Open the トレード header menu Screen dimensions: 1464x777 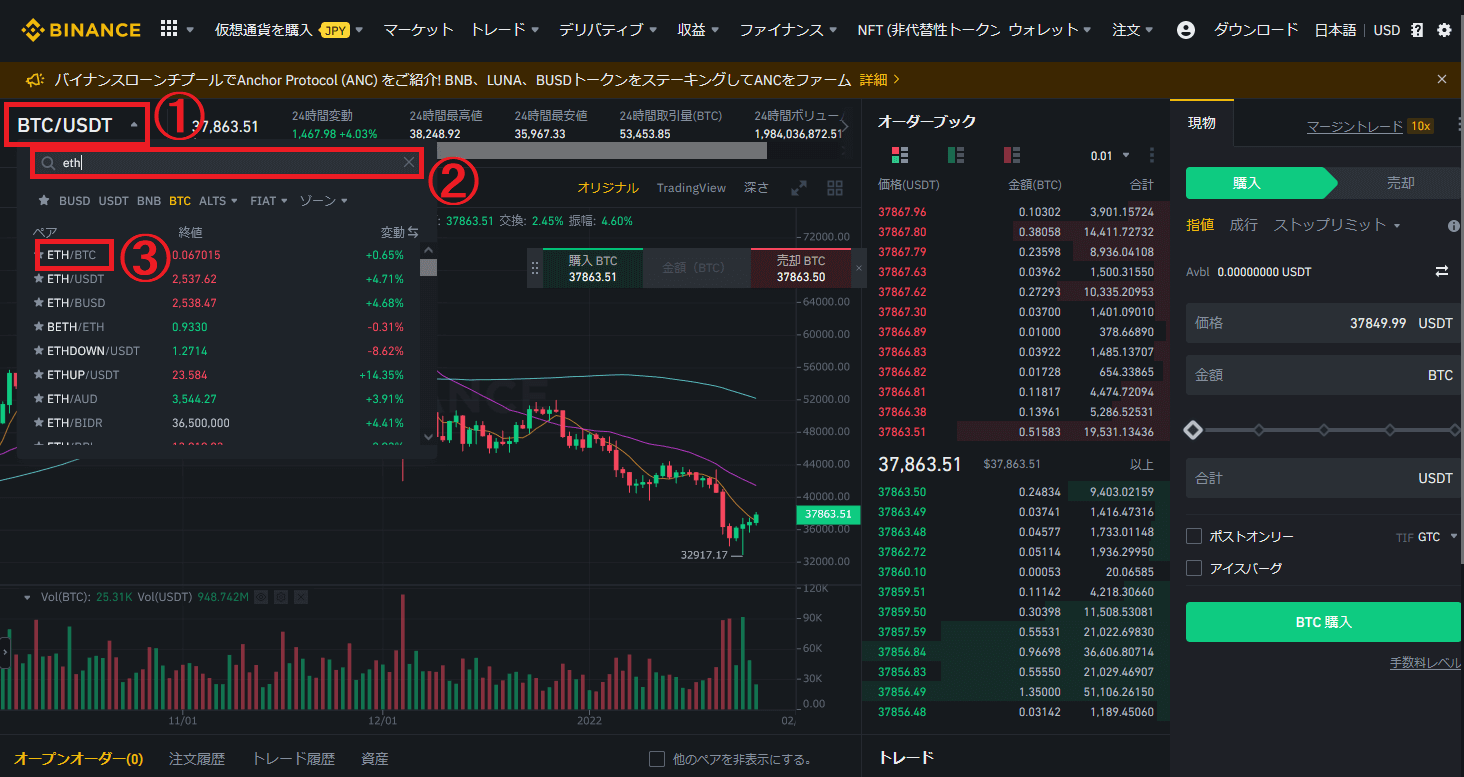[506, 30]
